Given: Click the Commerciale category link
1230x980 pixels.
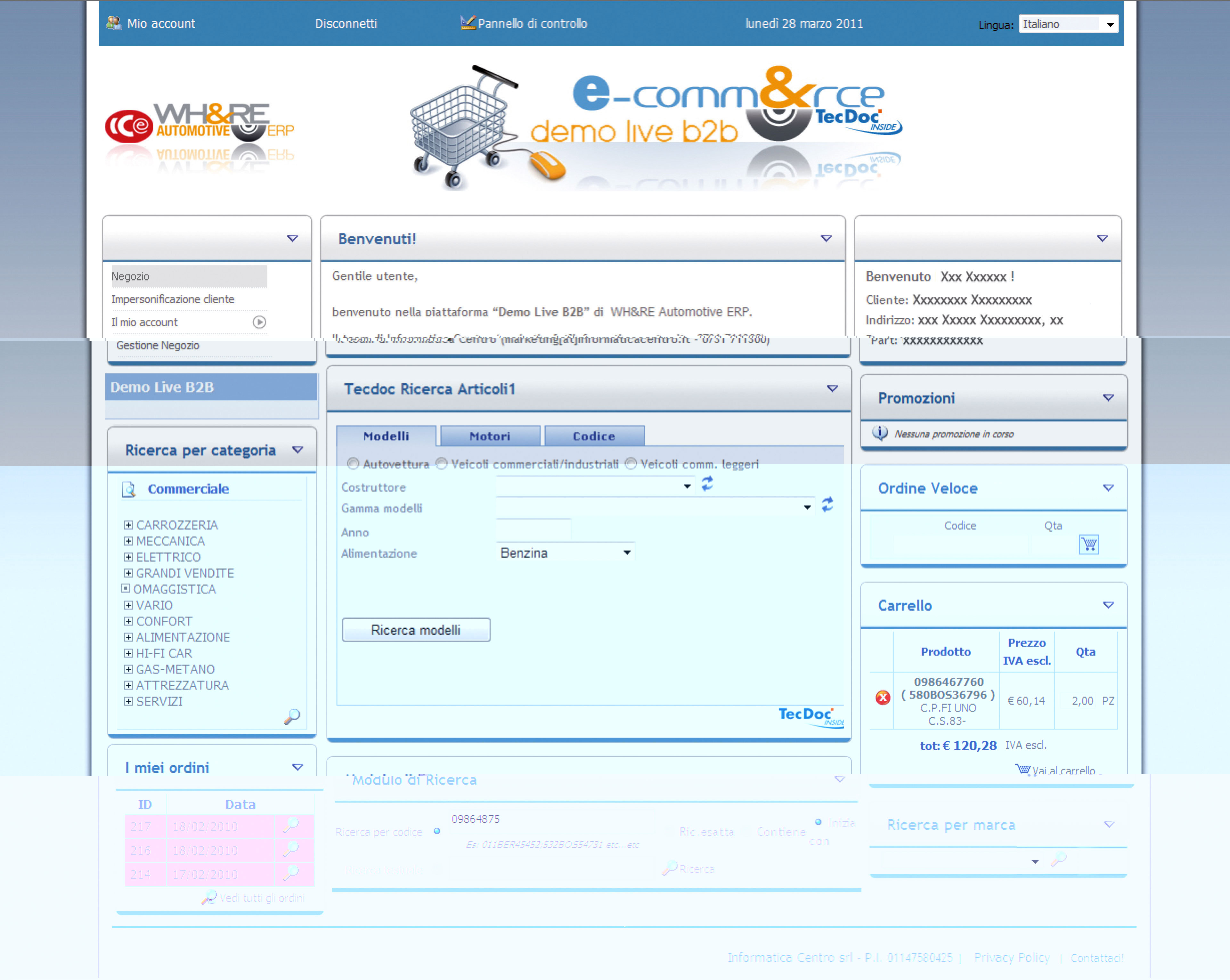Looking at the screenshot, I should pyautogui.click(x=189, y=489).
